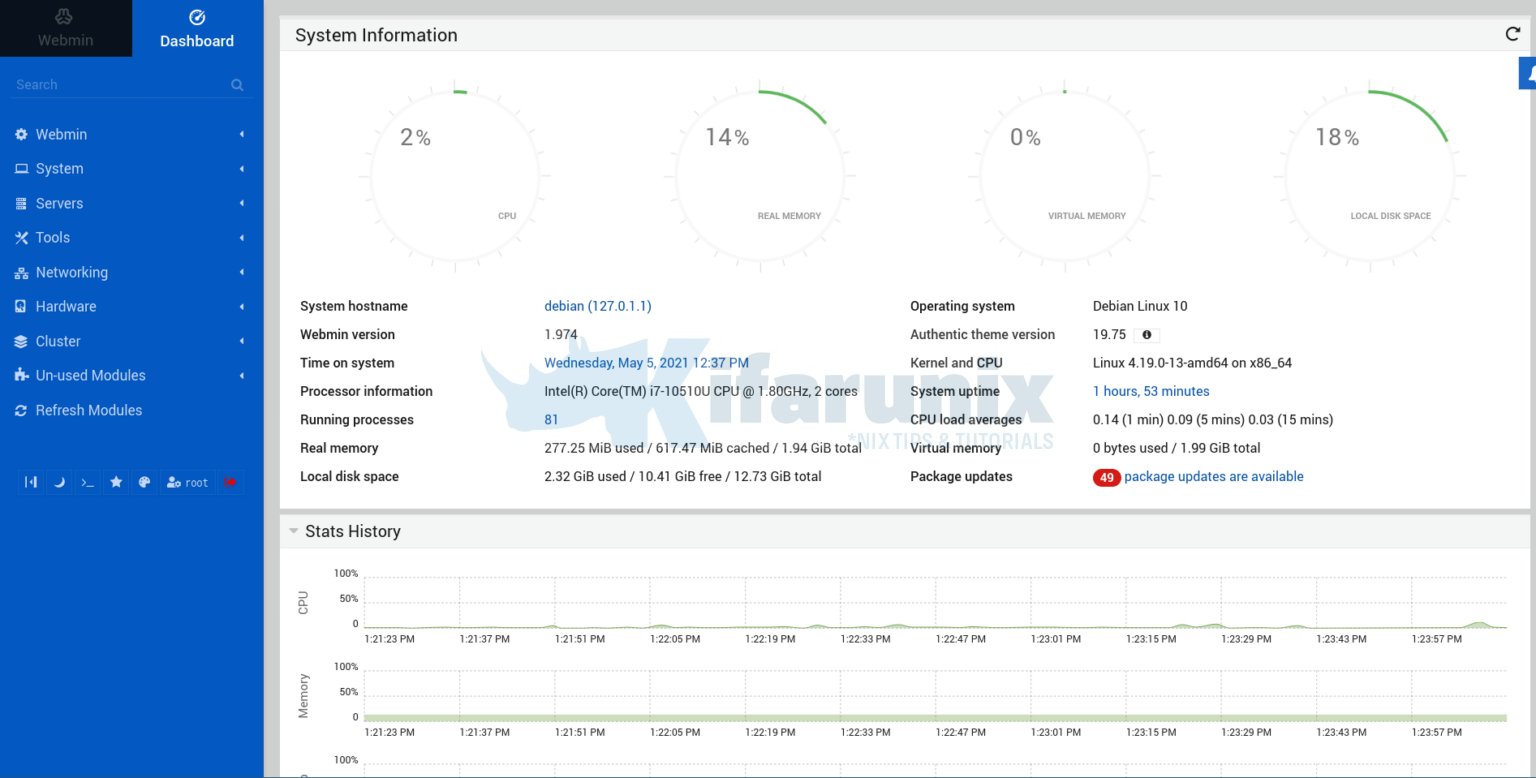The height and width of the screenshot is (778, 1536).
Task: Click the star favorites icon
Action: (x=115, y=482)
